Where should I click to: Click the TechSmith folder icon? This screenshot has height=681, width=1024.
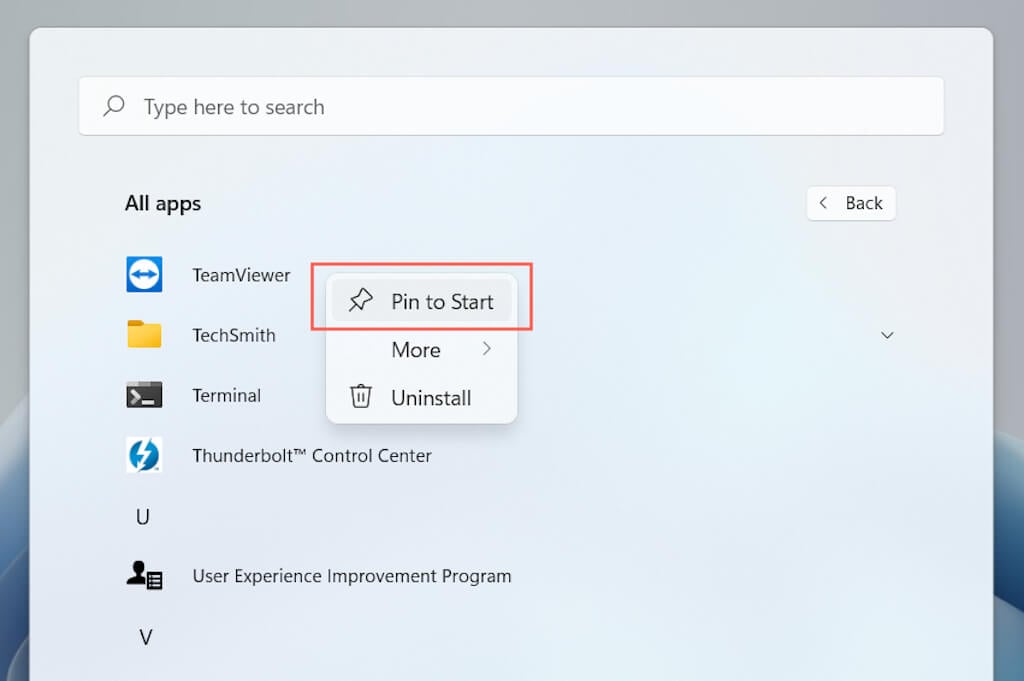(x=144, y=335)
